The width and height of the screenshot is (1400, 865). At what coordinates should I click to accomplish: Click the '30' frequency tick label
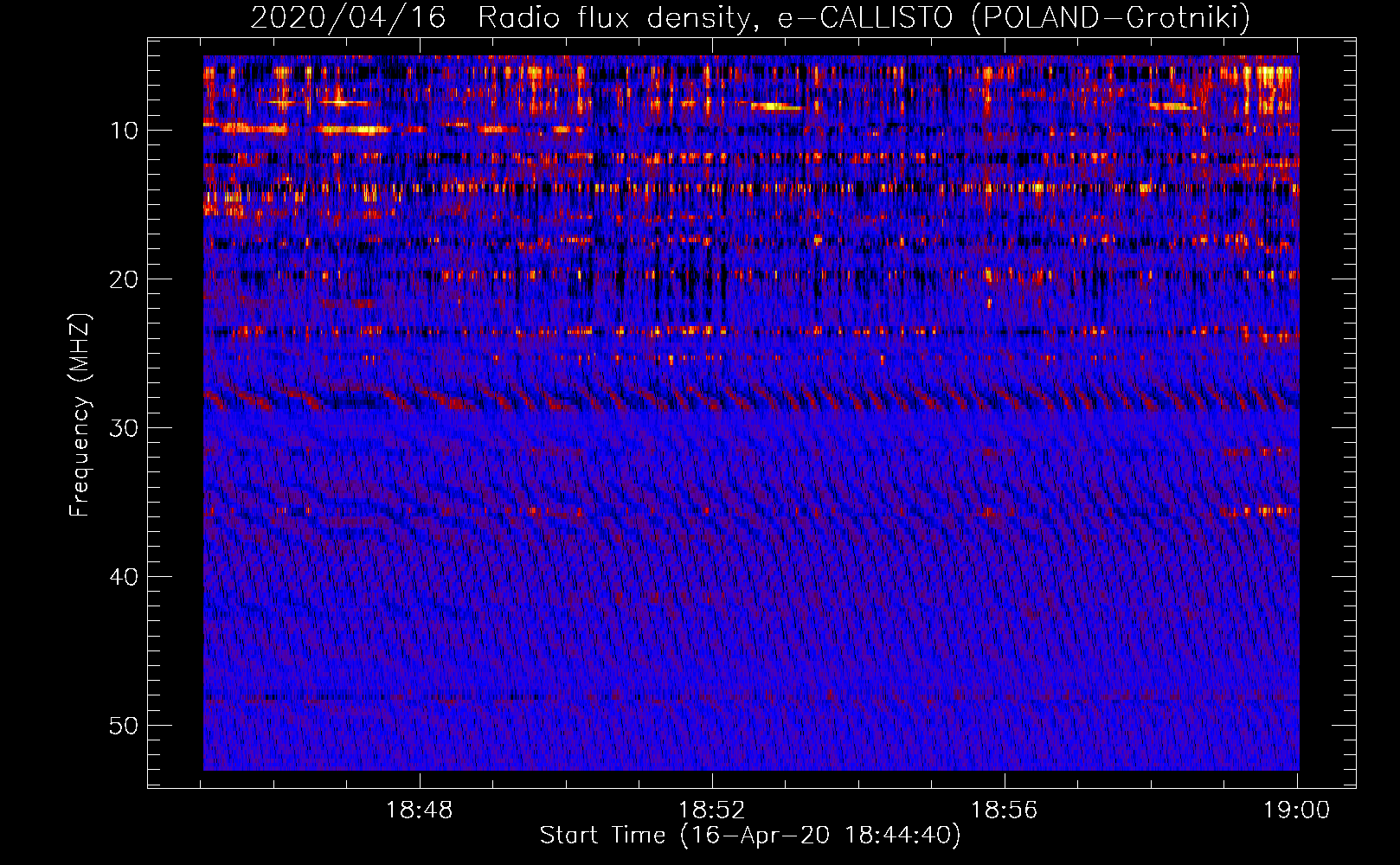pos(124,428)
